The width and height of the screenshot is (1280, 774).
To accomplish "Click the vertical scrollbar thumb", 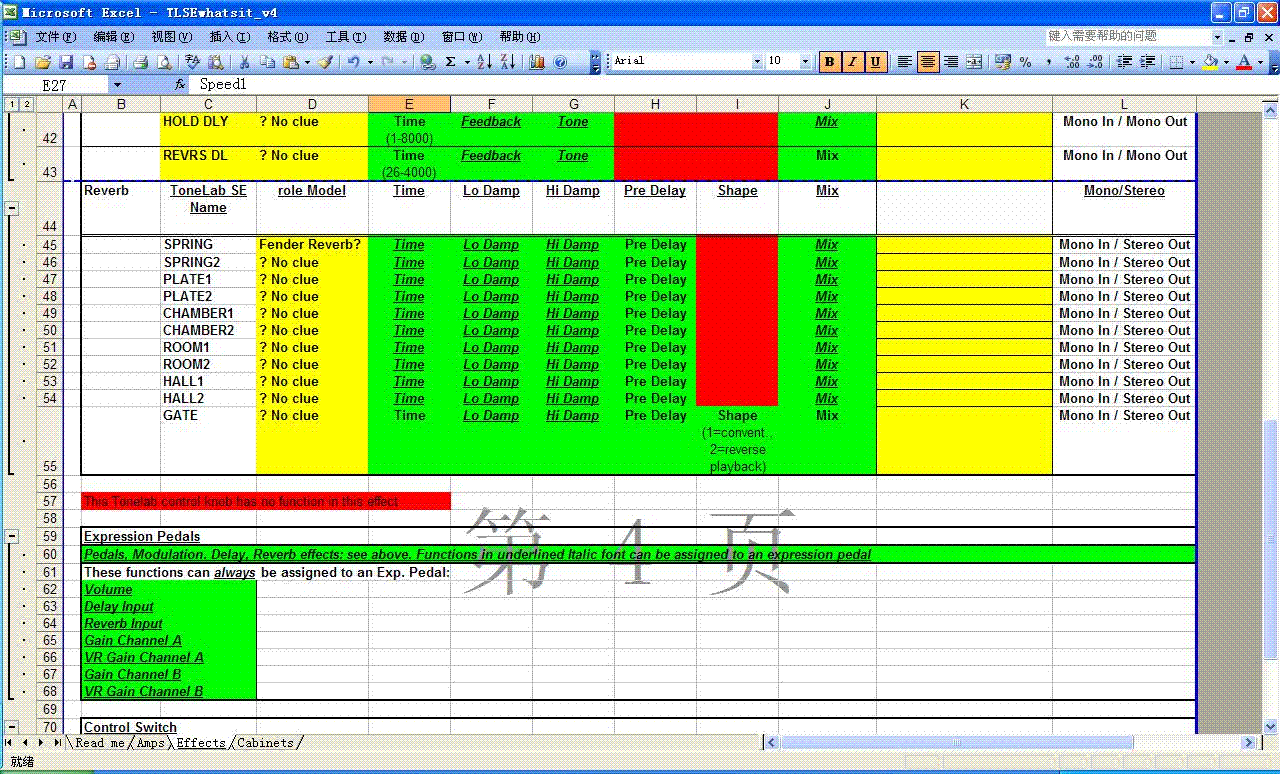I will tap(1271, 539).
